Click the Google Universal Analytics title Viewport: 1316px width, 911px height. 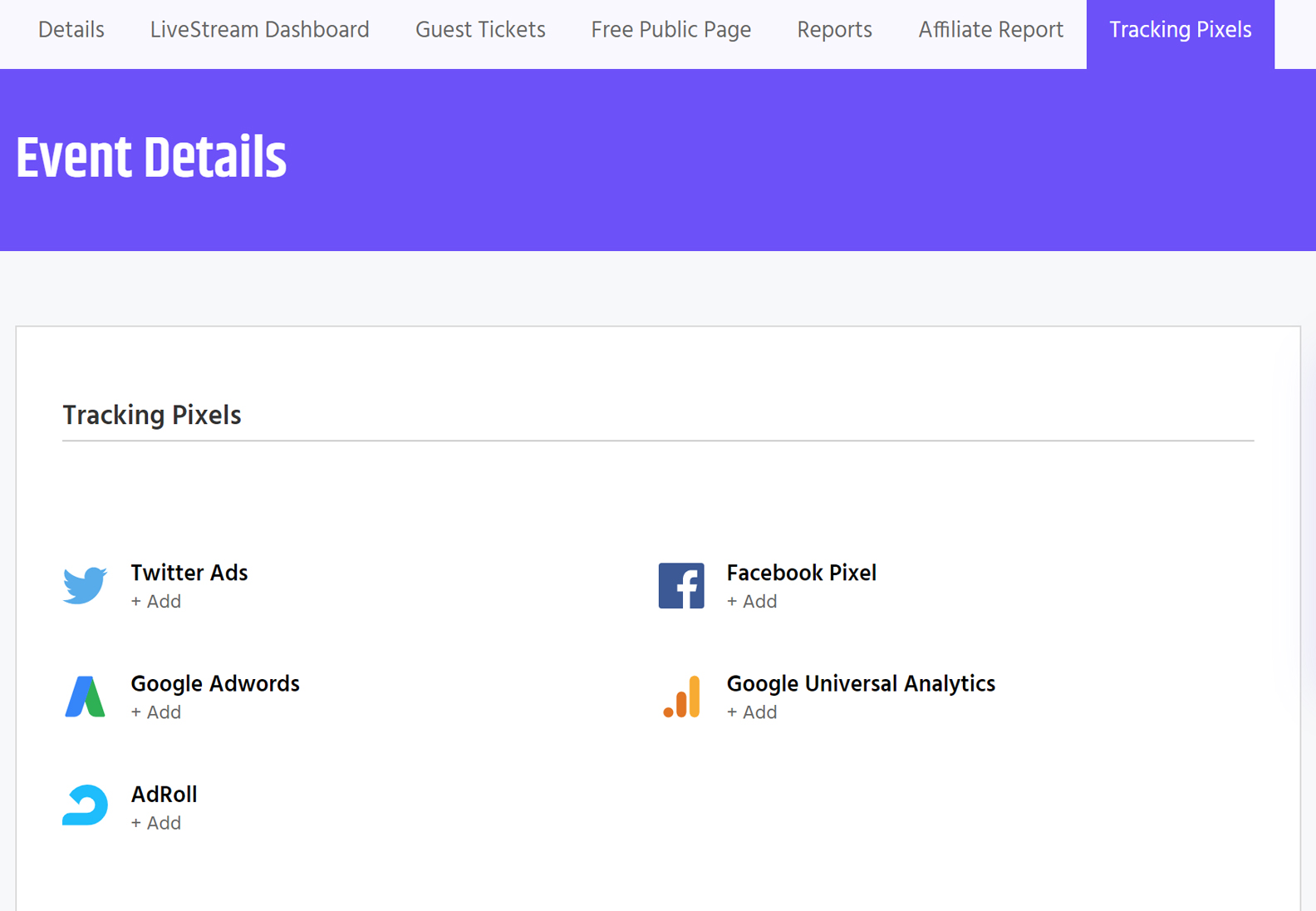coord(861,683)
